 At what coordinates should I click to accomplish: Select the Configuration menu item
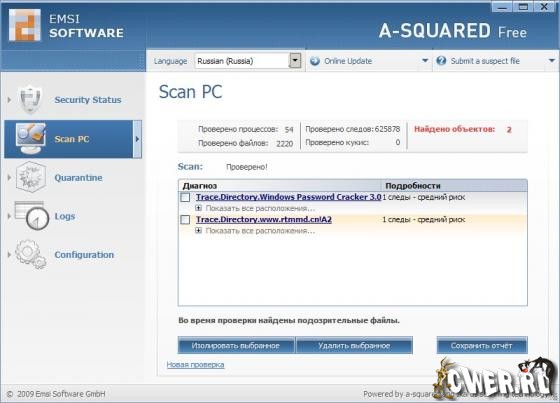click(x=84, y=255)
